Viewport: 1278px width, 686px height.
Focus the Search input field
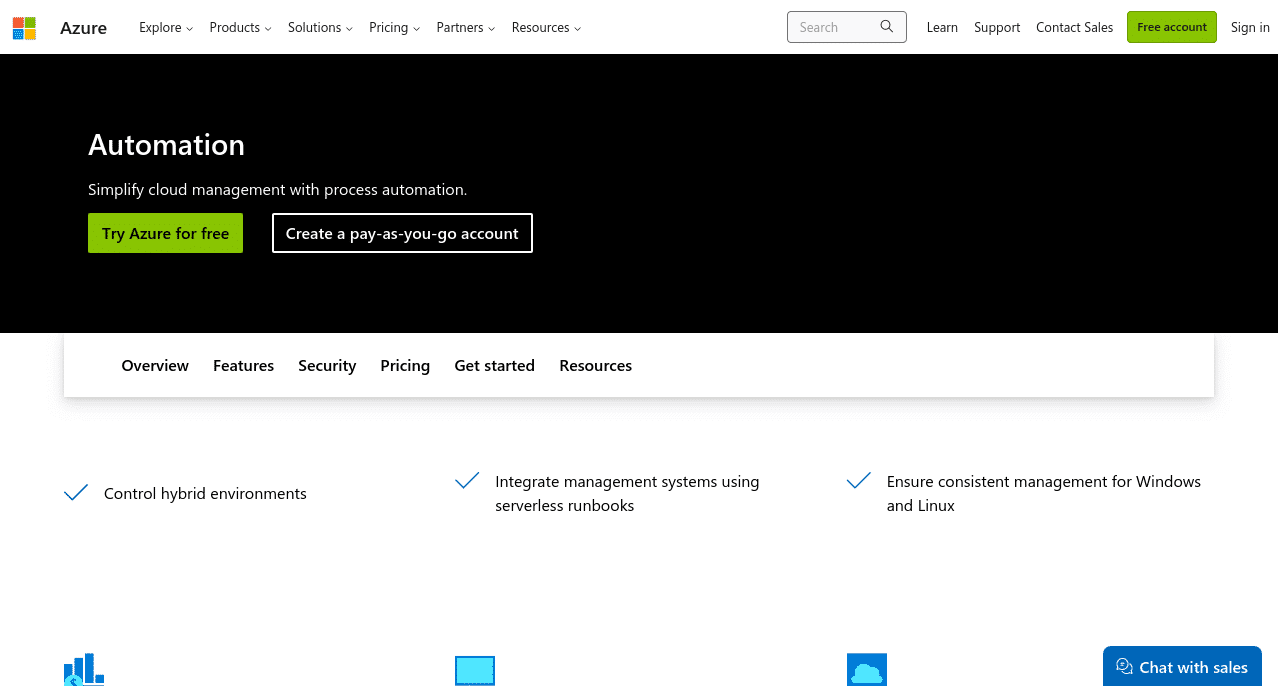click(x=846, y=27)
